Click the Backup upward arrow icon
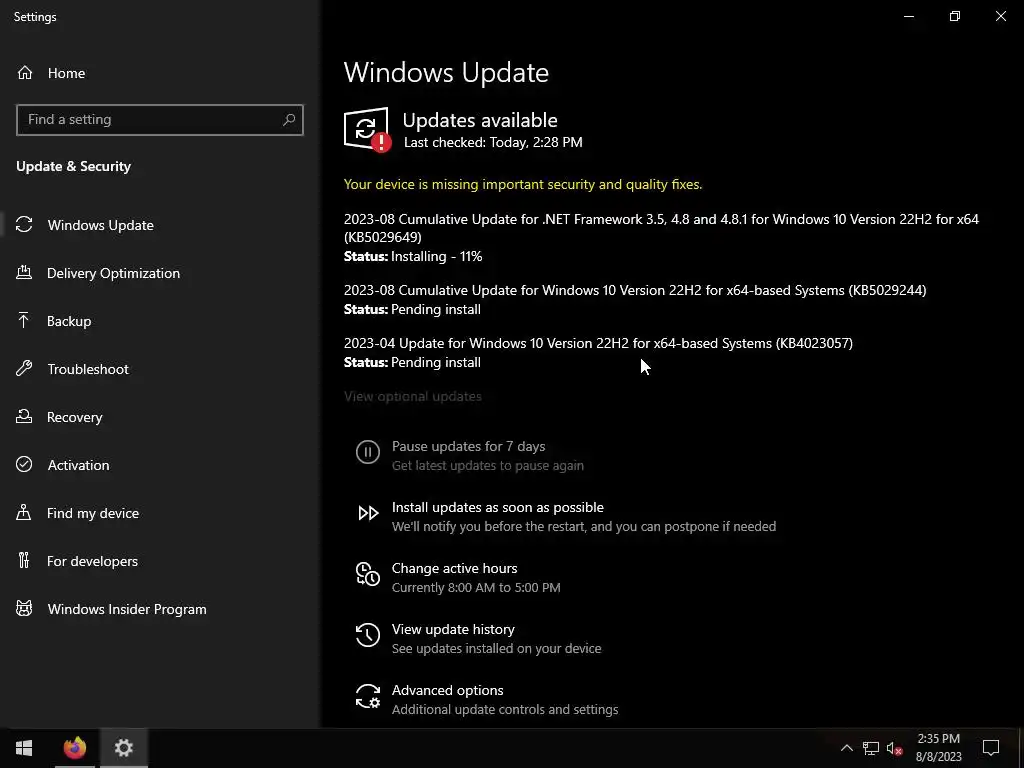The width and height of the screenshot is (1024, 768). click(24, 320)
